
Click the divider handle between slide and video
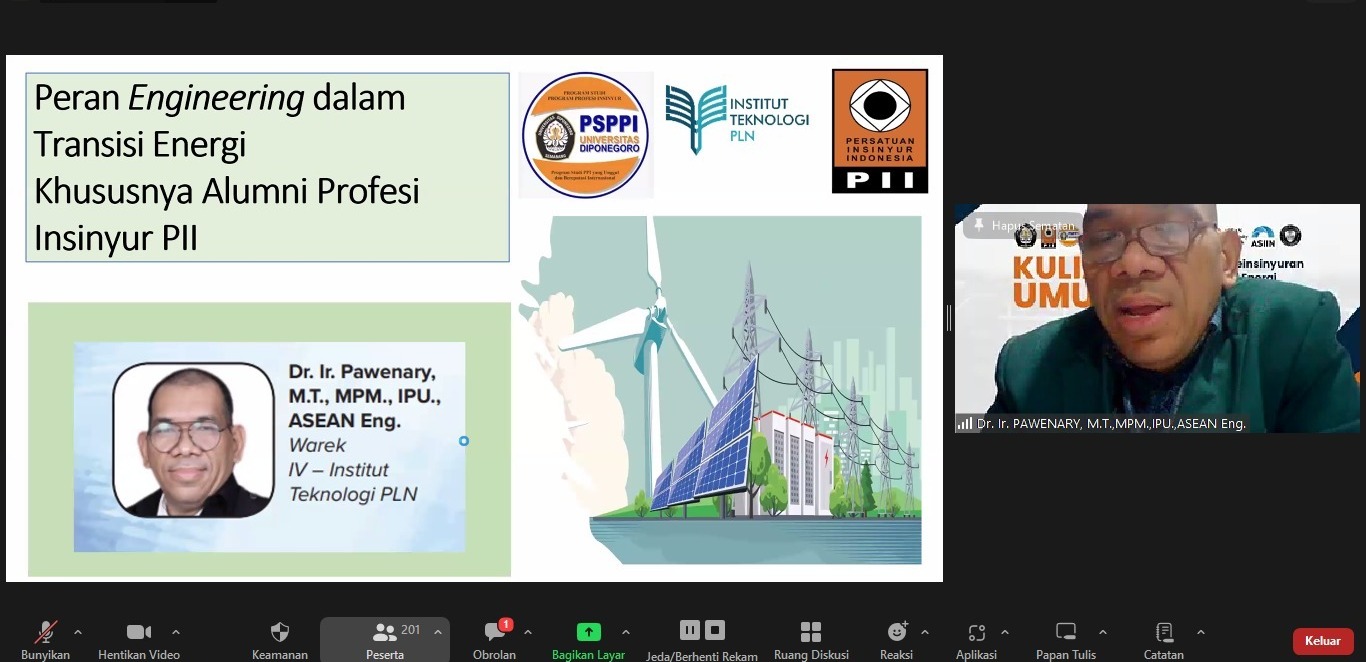[x=949, y=318]
